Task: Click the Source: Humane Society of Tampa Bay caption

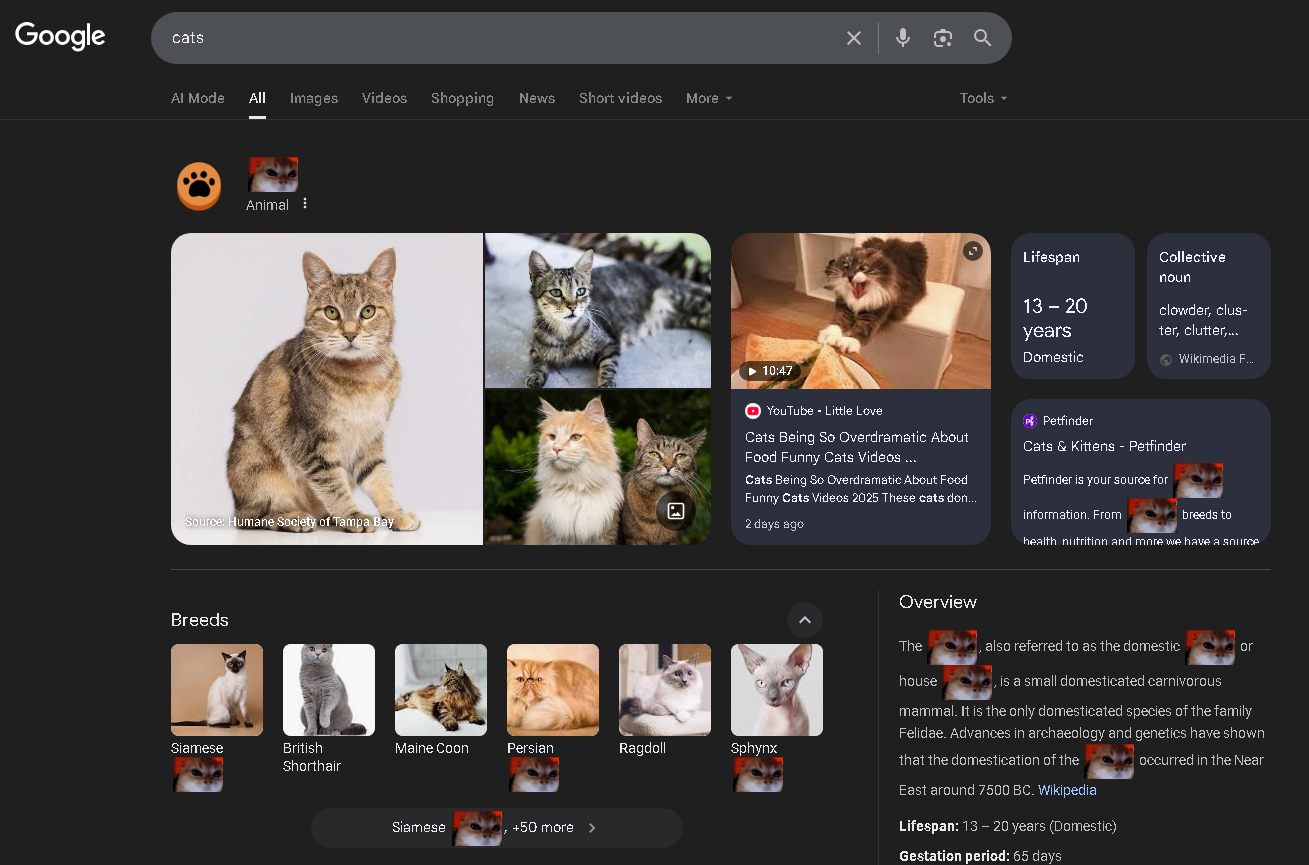Action: [x=289, y=522]
